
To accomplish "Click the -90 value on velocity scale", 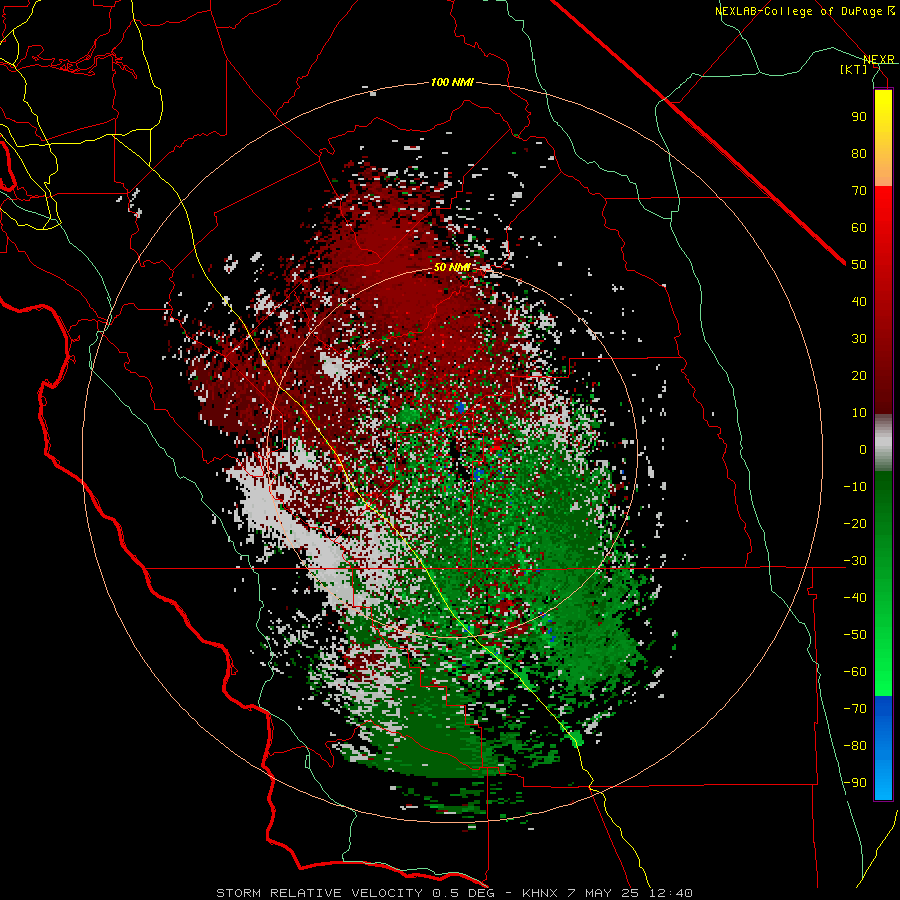I will (x=855, y=783).
